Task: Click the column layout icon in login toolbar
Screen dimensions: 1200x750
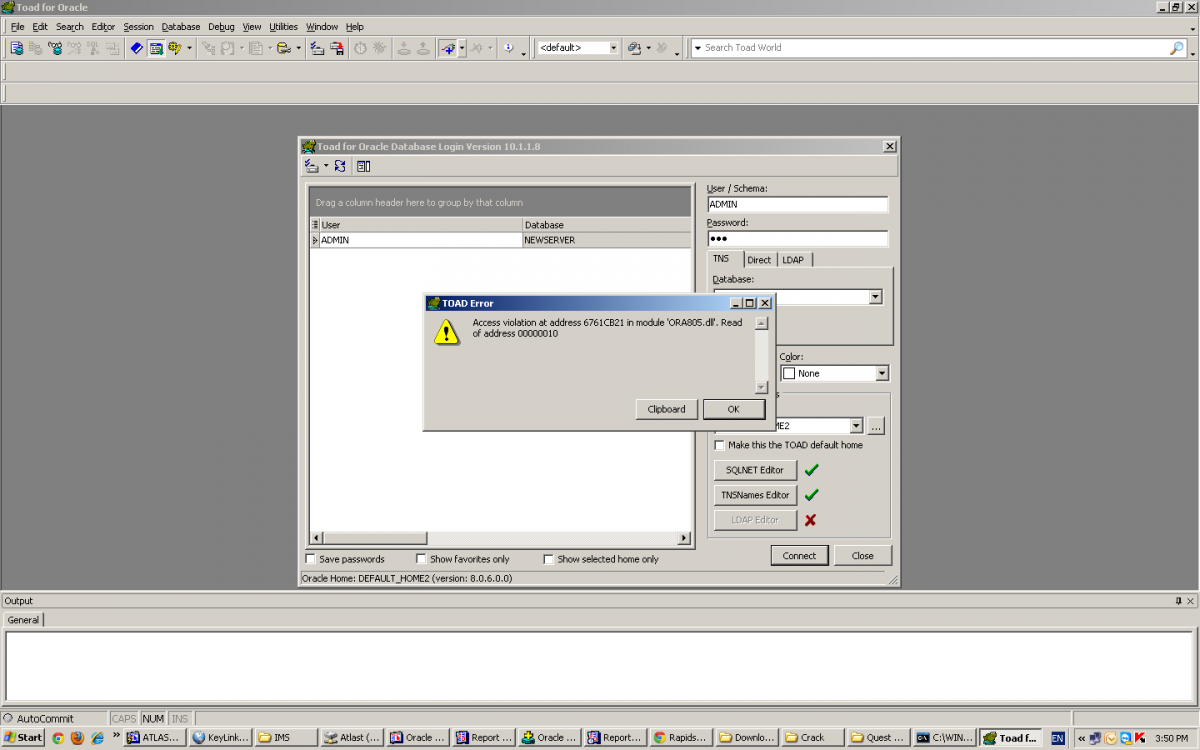Action: [364, 166]
